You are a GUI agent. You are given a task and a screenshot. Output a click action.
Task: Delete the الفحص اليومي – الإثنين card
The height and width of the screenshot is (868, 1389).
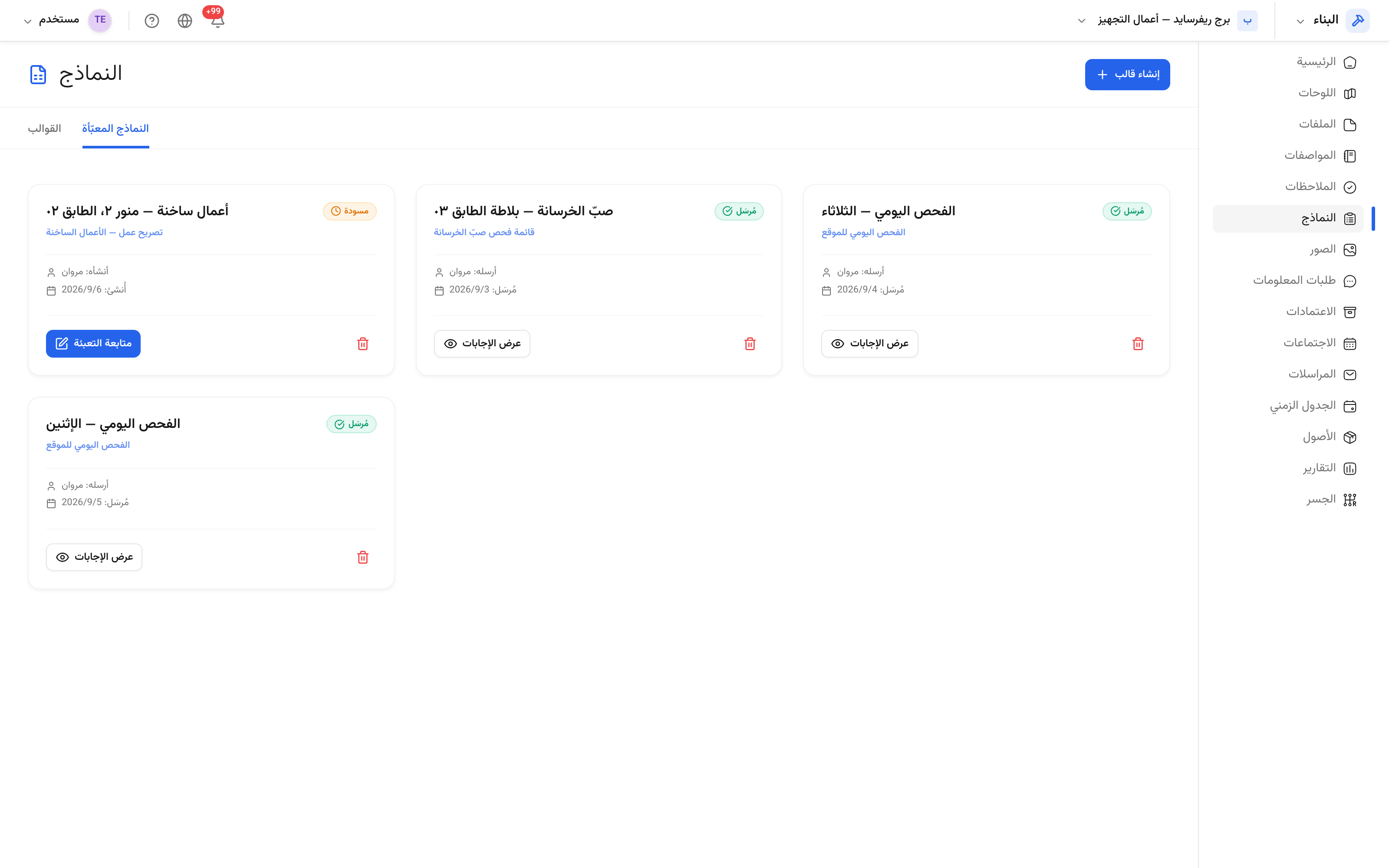pos(363,557)
